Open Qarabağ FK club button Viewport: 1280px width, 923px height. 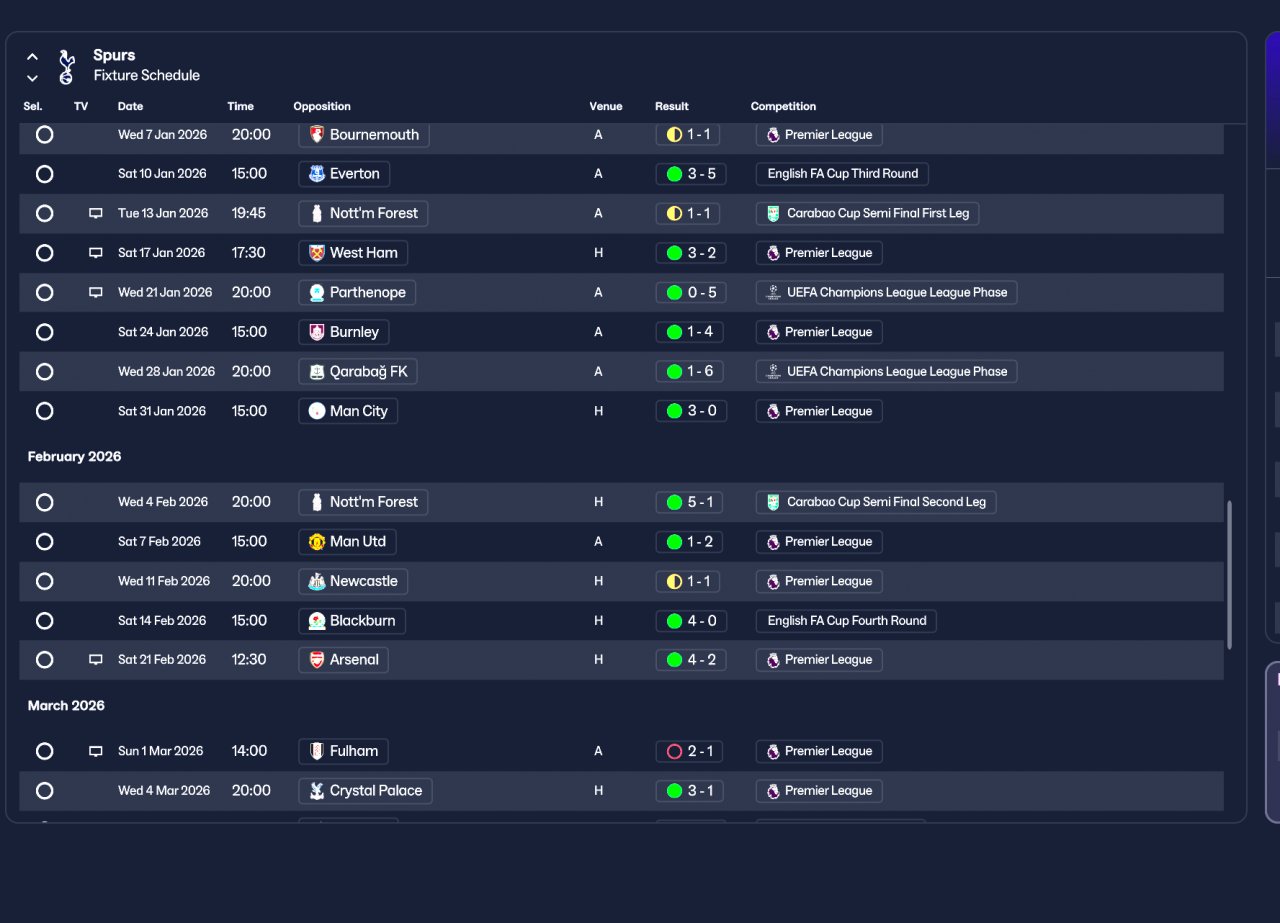coord(358,372)
